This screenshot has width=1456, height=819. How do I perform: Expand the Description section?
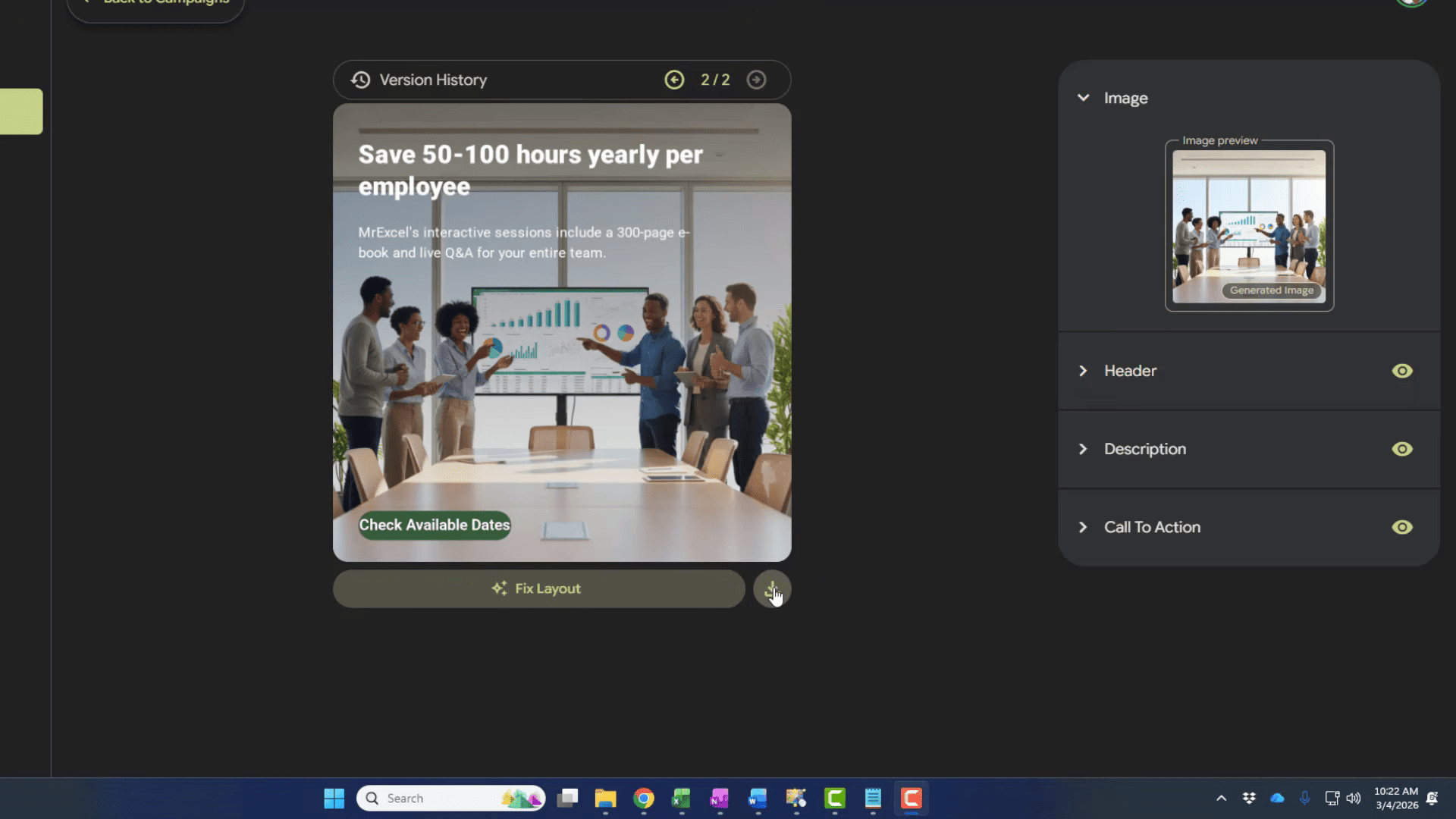pyautogui.click(x=1083, y=449)
